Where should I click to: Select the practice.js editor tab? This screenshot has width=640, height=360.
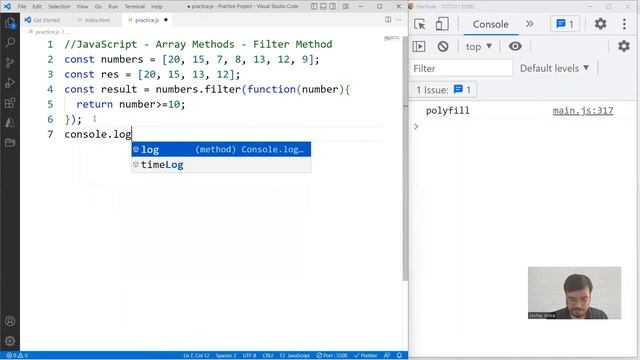147,20
